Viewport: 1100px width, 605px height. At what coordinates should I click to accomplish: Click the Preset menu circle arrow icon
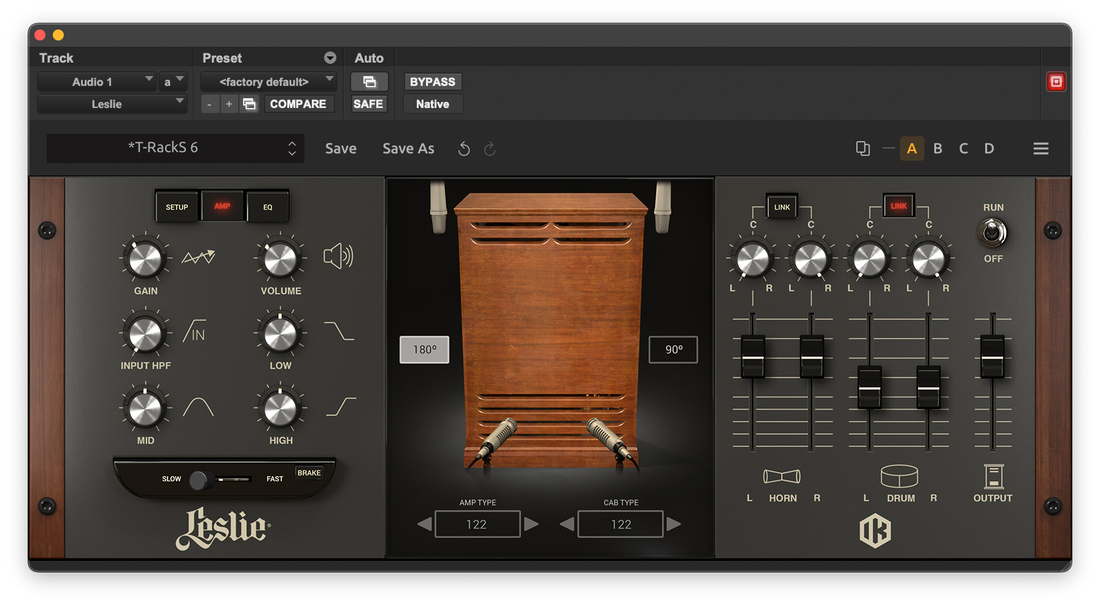(x=330, y=58)
